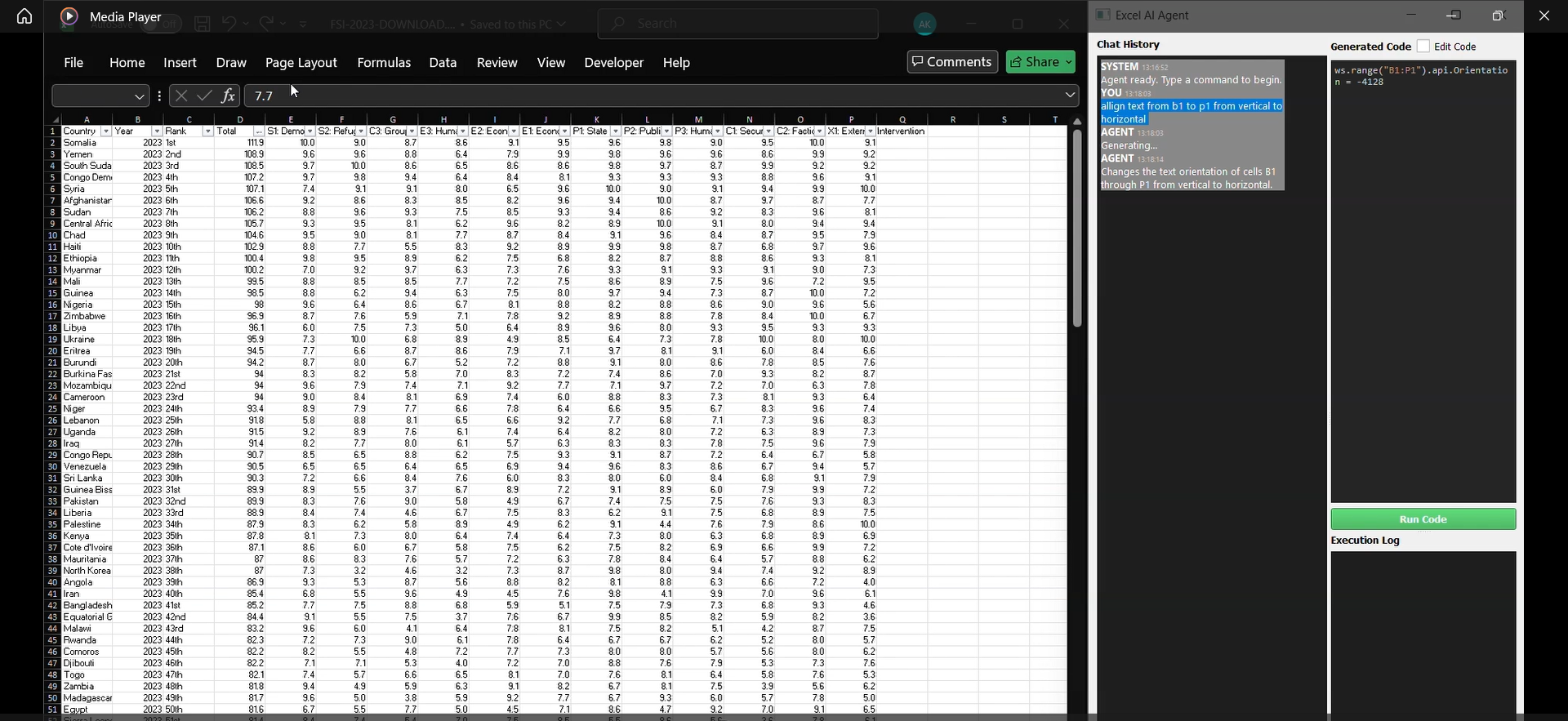Viewport: 1568px width, 721px height.
Task: Minimize the Excel AI Agent window
Action: (x=1411, y=15)
